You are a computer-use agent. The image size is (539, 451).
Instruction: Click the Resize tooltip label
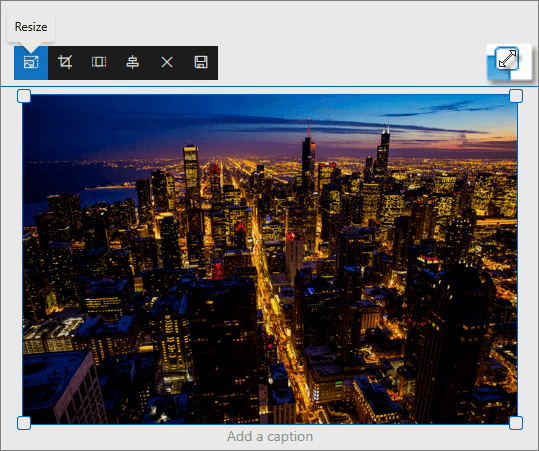click(x=31, y=27)
